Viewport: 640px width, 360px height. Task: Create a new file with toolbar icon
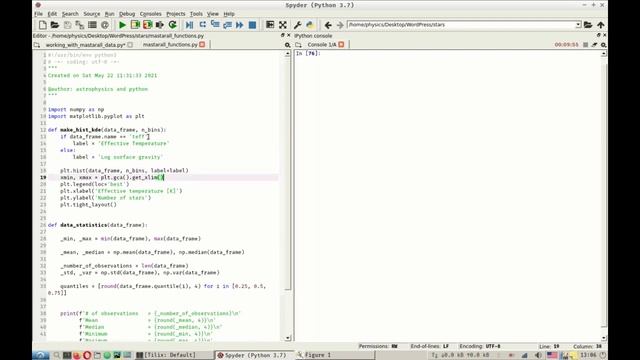42,25
